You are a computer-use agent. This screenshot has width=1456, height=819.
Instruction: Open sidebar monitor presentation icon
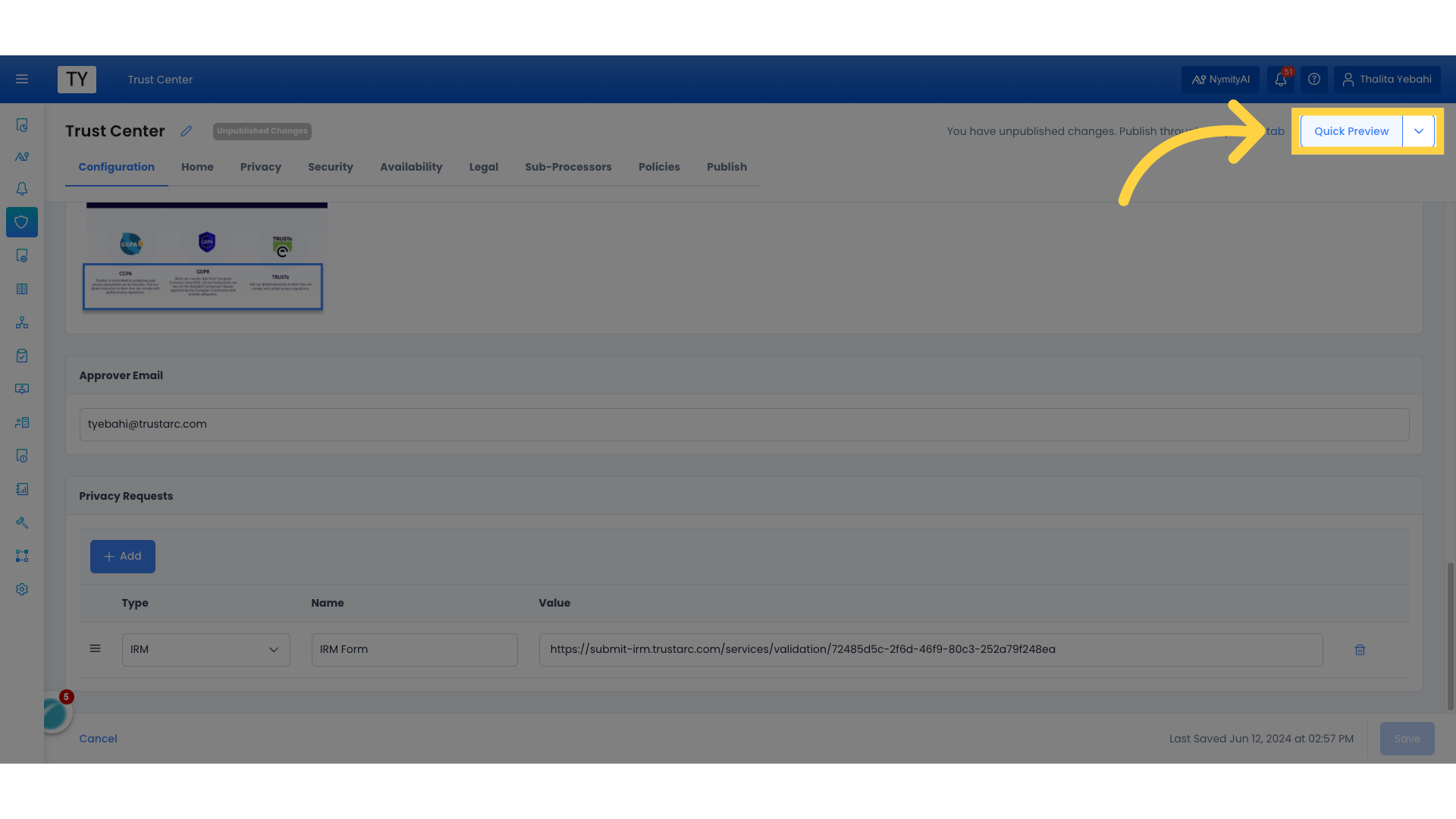tap(22, 389)
